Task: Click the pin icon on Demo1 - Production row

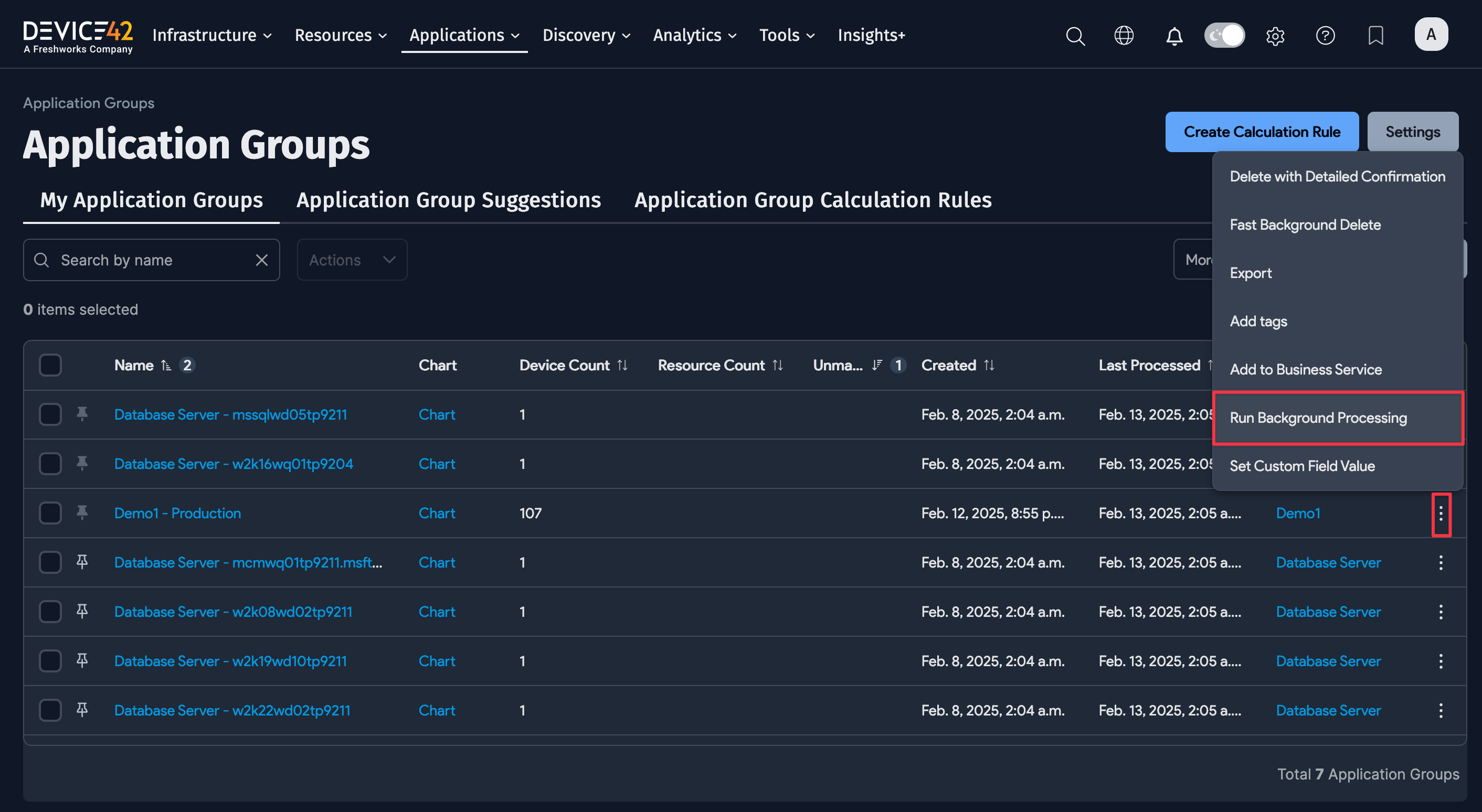Action: (82, 512)
